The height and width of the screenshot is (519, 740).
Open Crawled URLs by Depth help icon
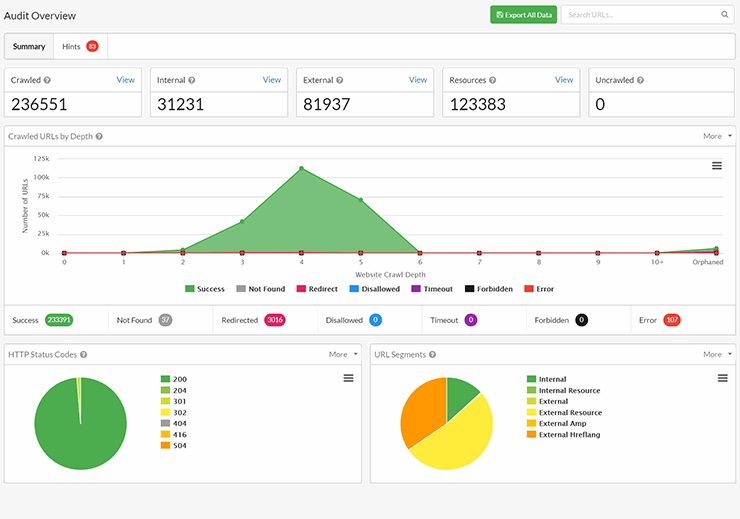[x=99, y=136]
